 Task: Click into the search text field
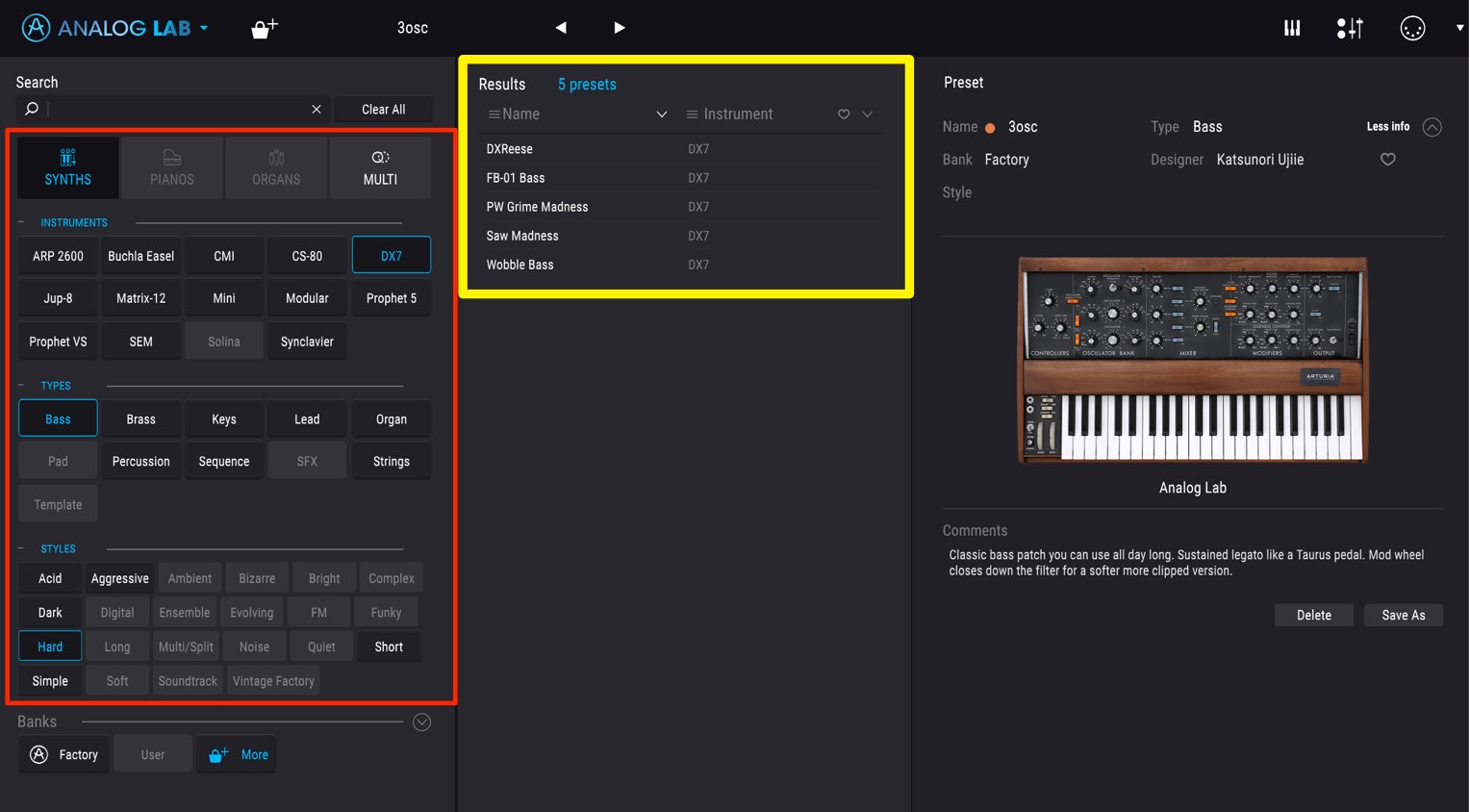(178, 109)
